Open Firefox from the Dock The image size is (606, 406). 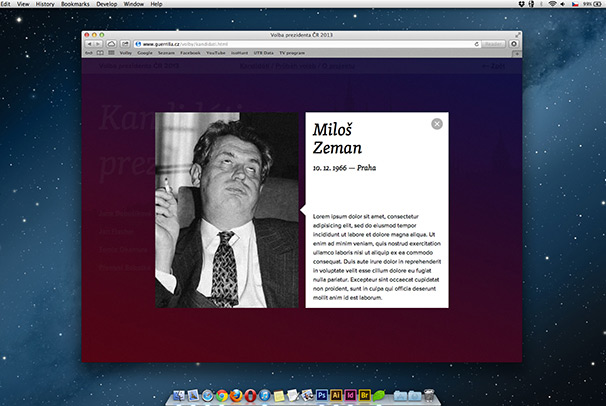coord(234,395)
